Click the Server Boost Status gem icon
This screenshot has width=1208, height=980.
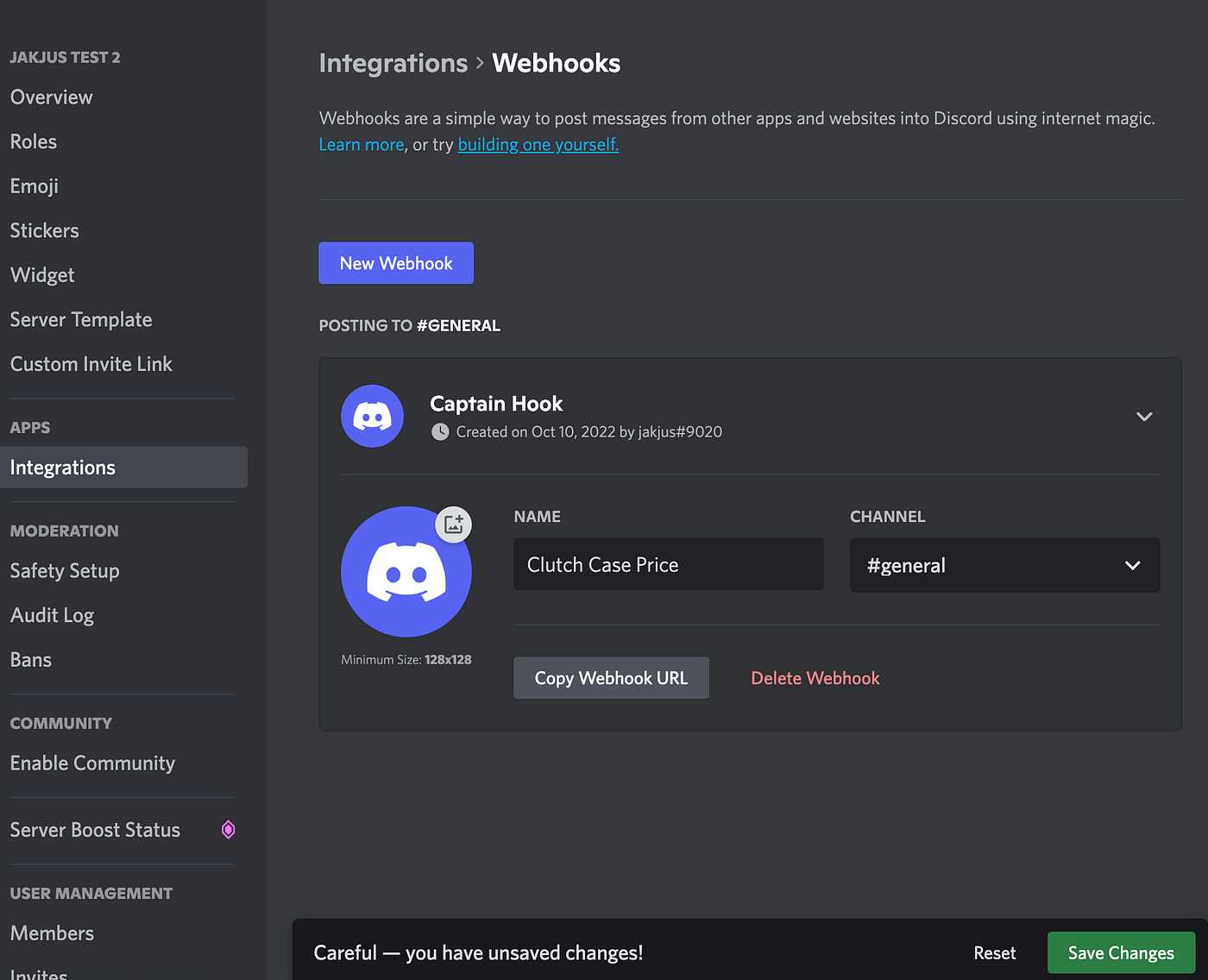point(228,830)
